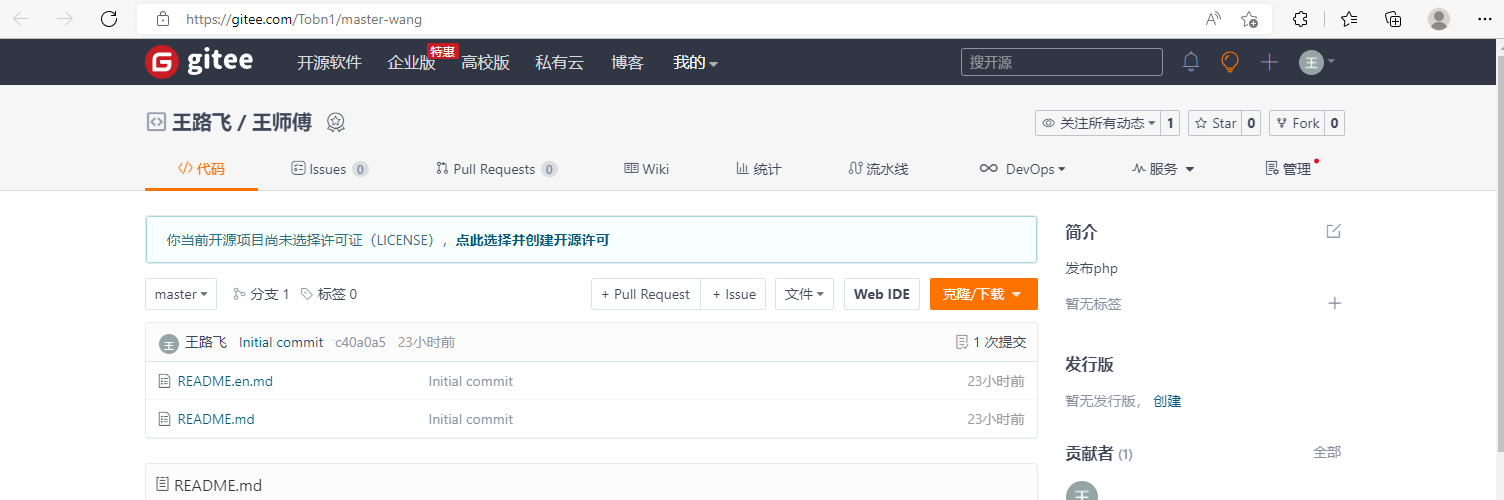The height and width of the screenshot is (500, 1504).
Task: Focus the 搜开源 search field
Action: (1062, 62)
